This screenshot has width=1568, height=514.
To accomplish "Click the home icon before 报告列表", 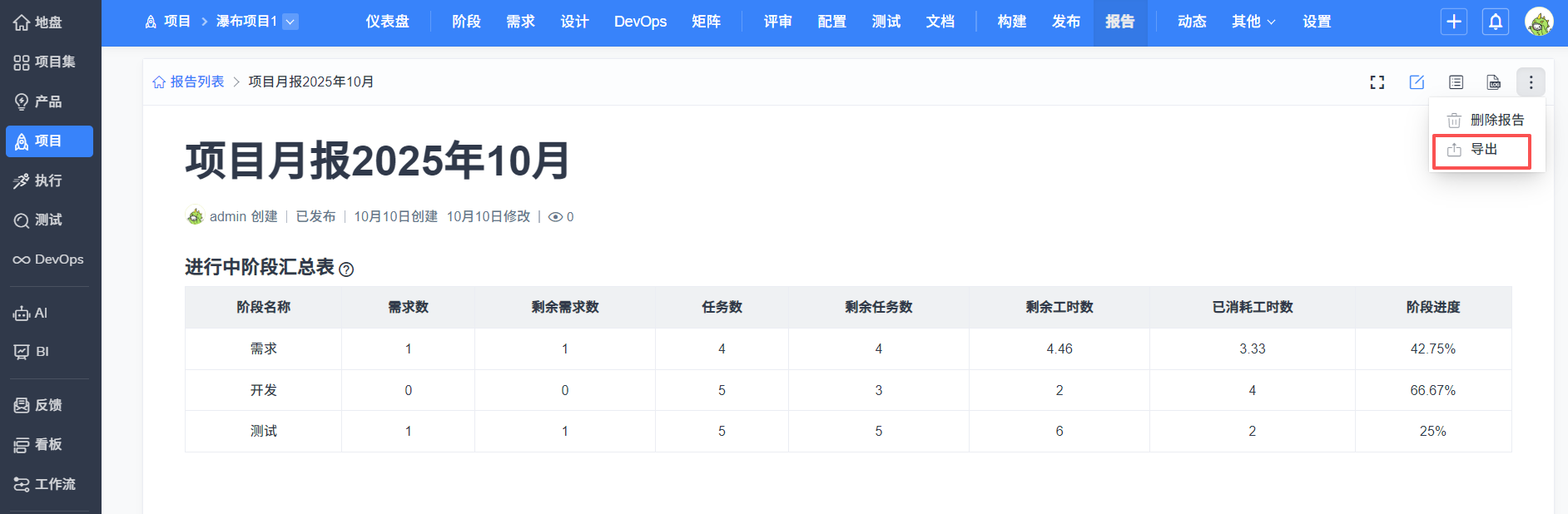I will [159, 82].
